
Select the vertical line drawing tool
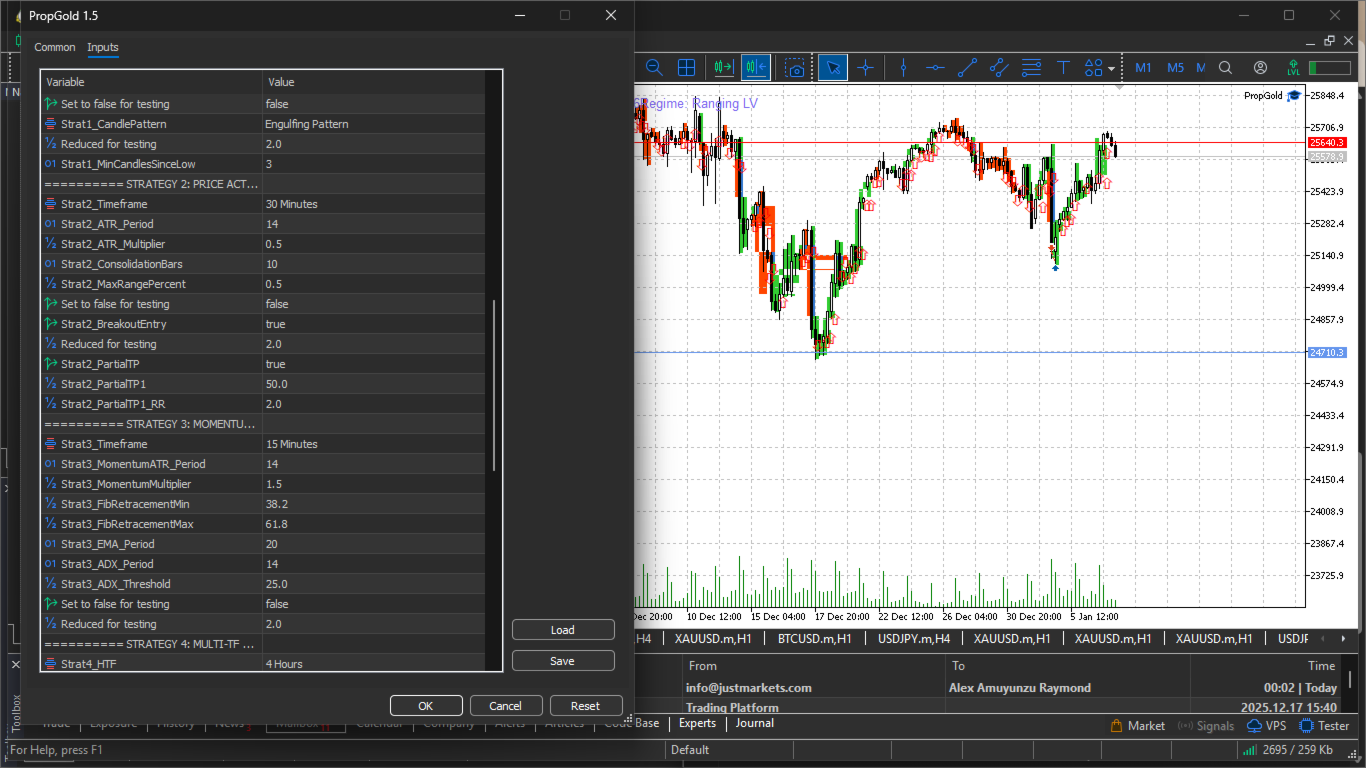(903, 68)
